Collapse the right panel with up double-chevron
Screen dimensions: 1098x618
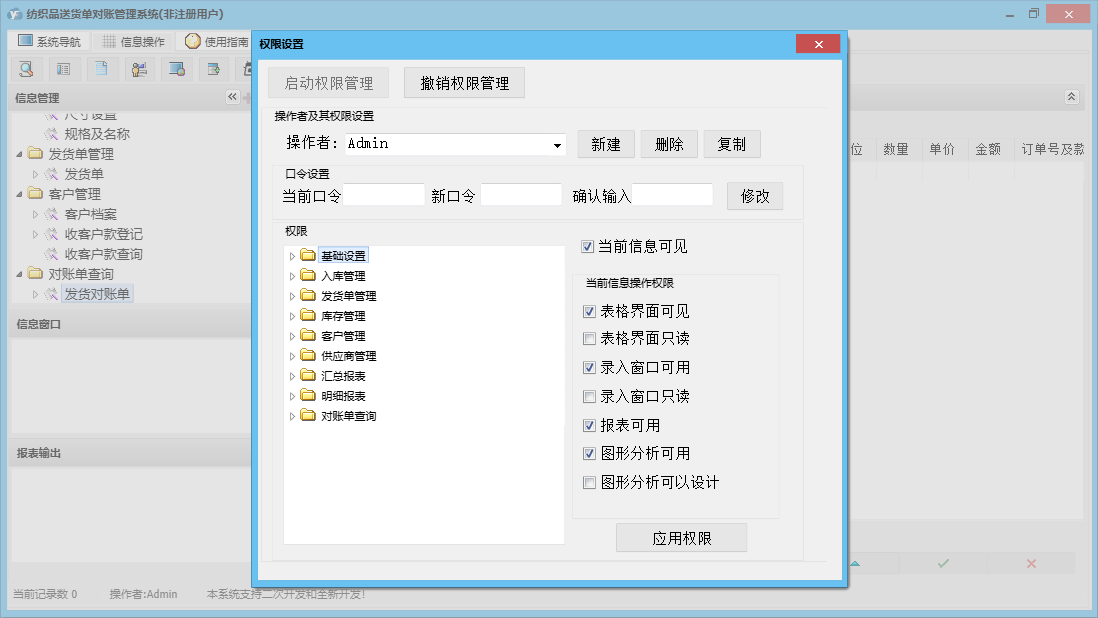click(1071, 97)
